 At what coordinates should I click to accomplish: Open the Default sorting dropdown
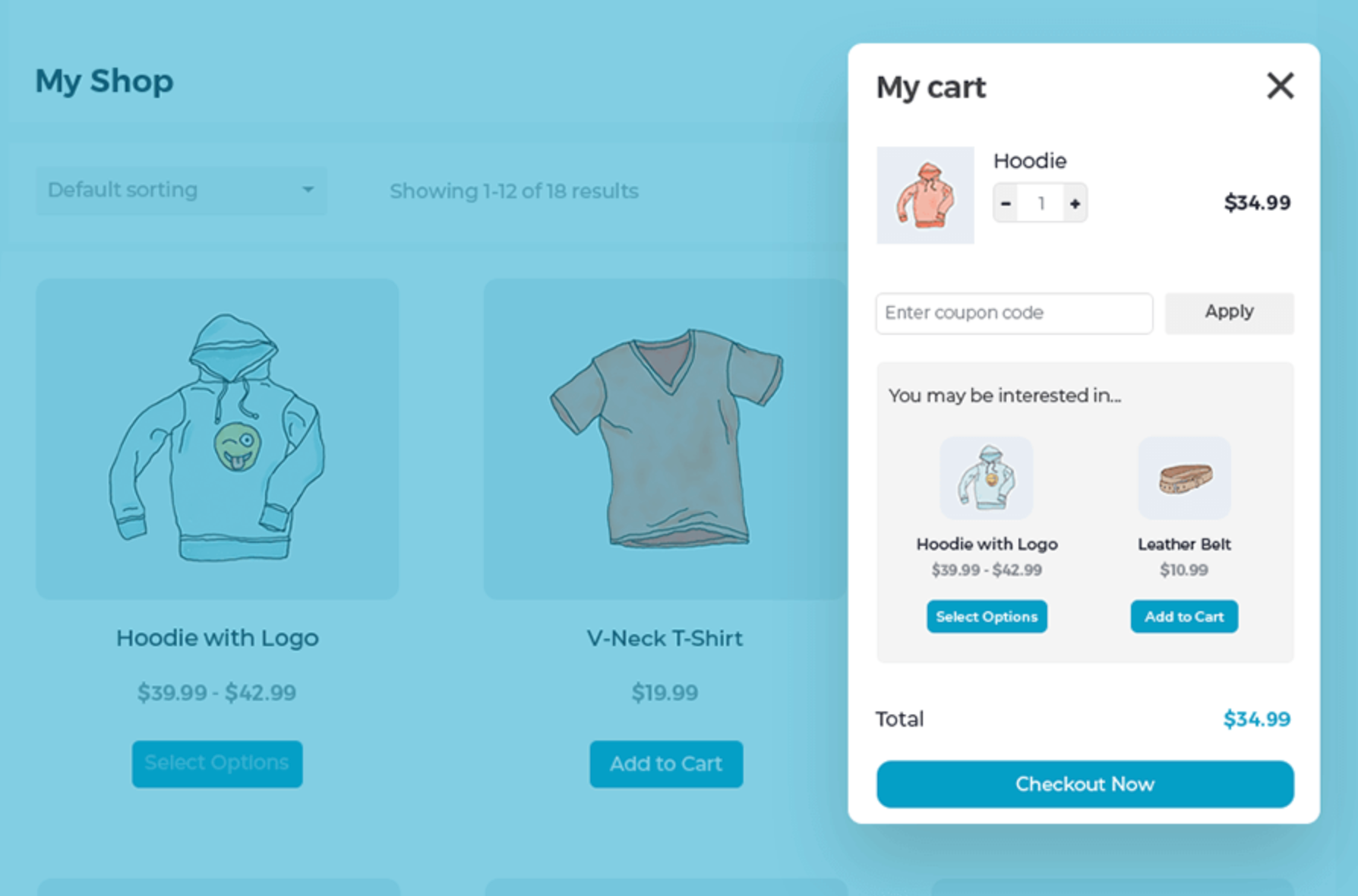tap(181, 190)
